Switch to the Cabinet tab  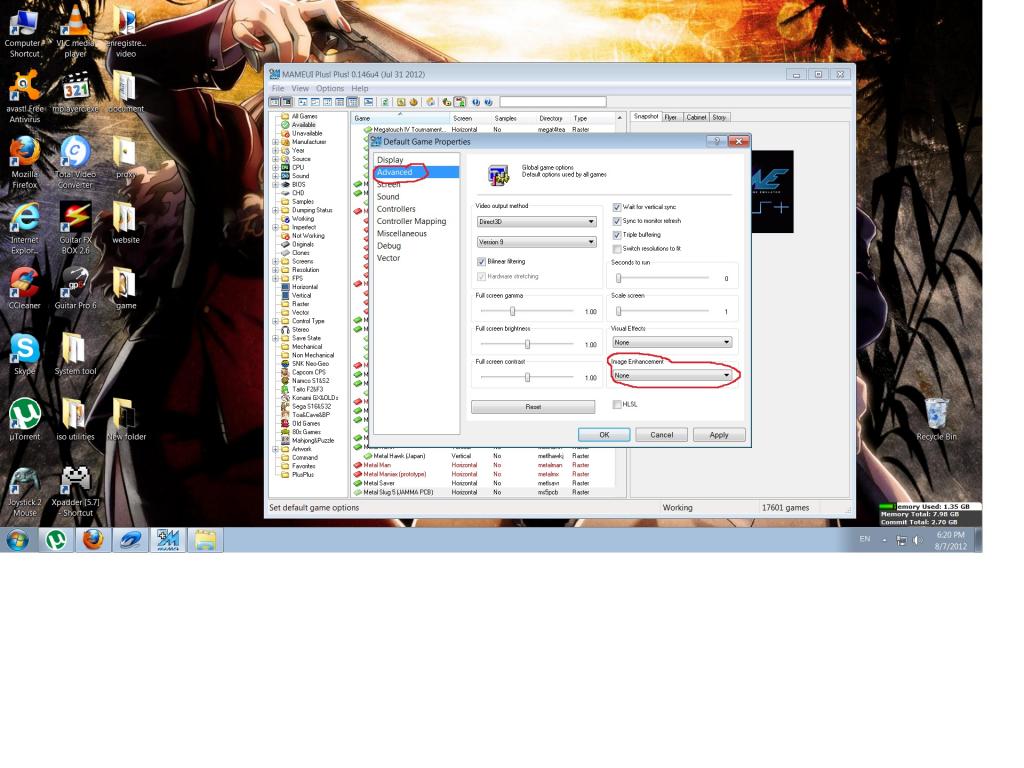pyautogui.click(x=696, y=118)
